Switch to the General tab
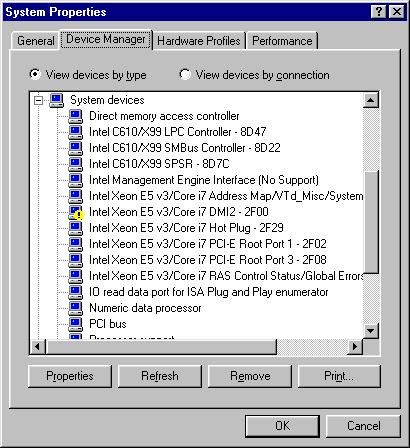This screenshot has width=410, height=448. (36, 41)
